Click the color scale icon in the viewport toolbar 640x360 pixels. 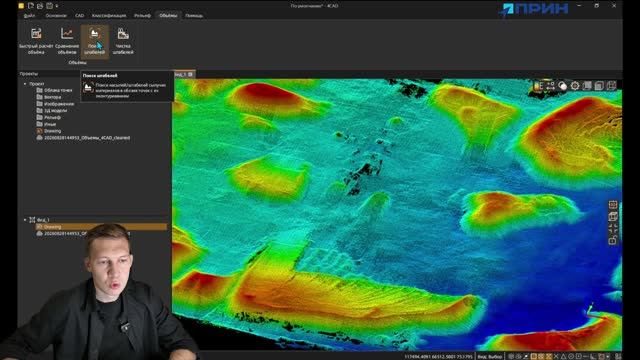(538, 86)
